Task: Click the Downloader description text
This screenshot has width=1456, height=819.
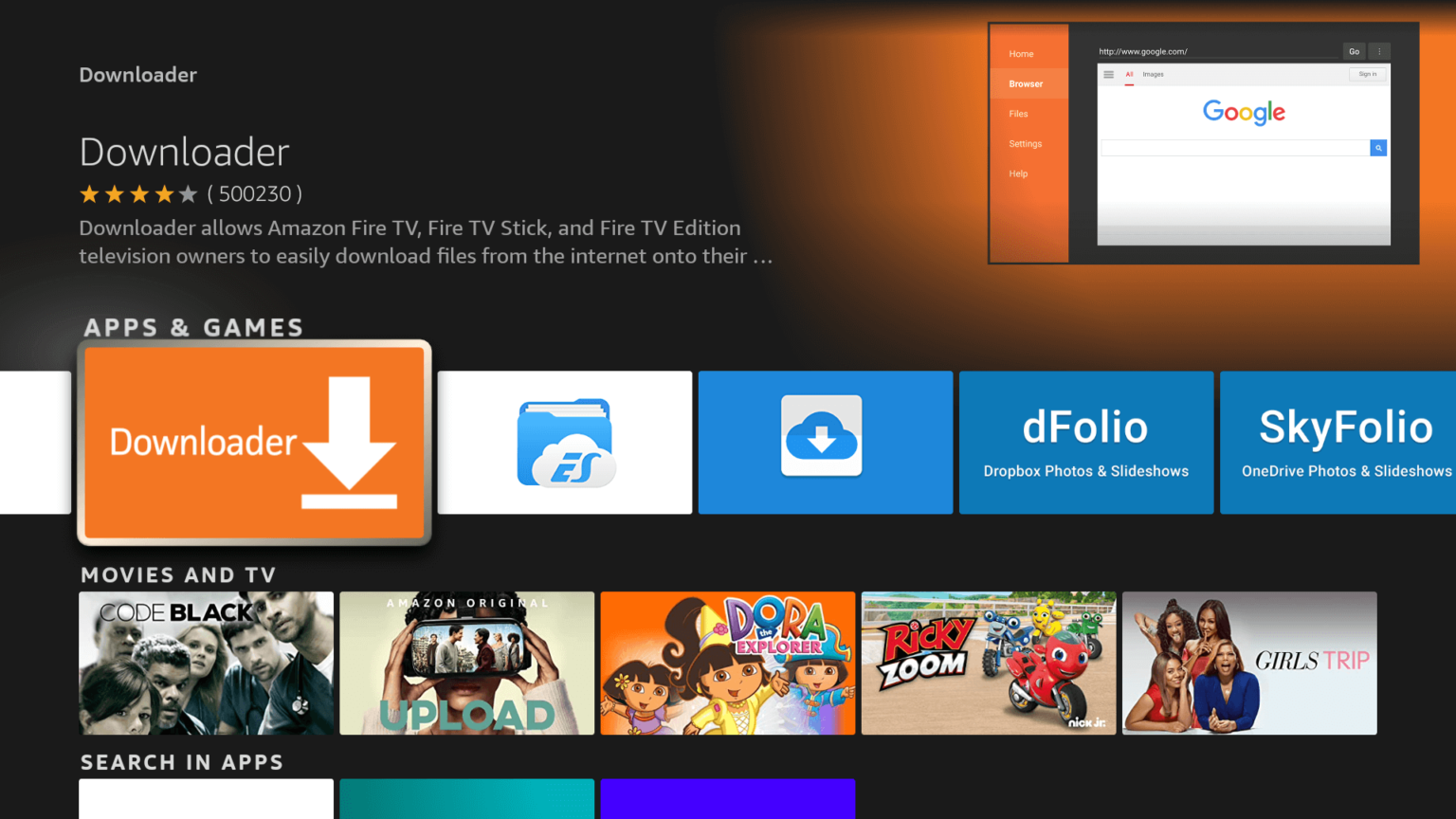Action: pyautogui.click(x=426, y=242)
